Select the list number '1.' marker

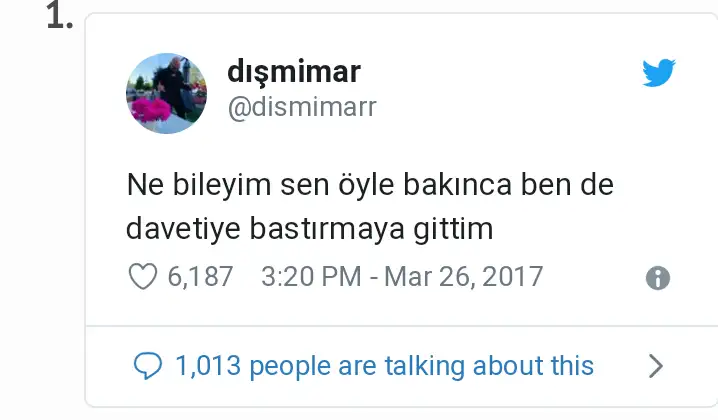tap(60, 17)
